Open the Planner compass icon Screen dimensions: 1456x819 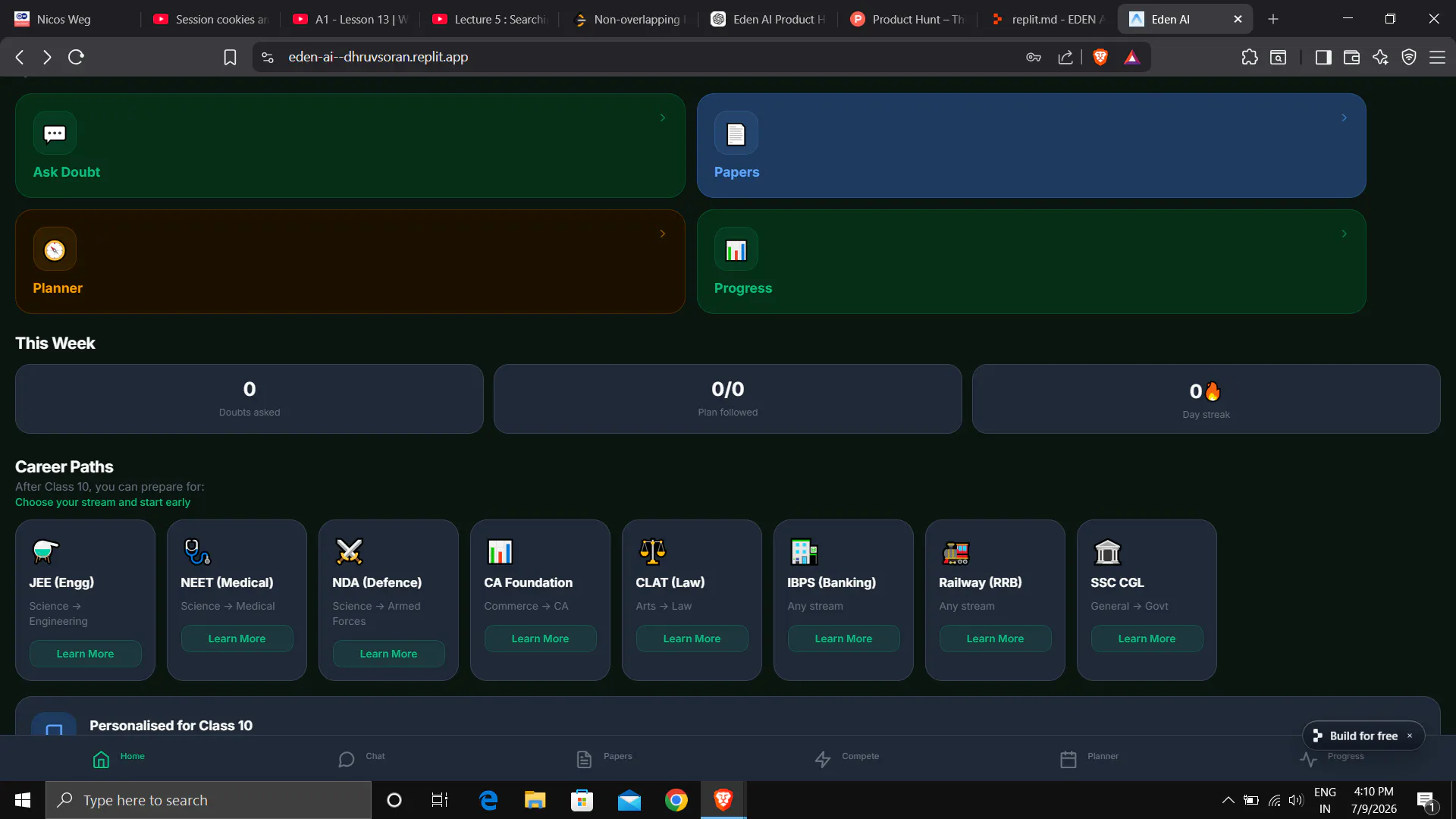tap(55, 250)
